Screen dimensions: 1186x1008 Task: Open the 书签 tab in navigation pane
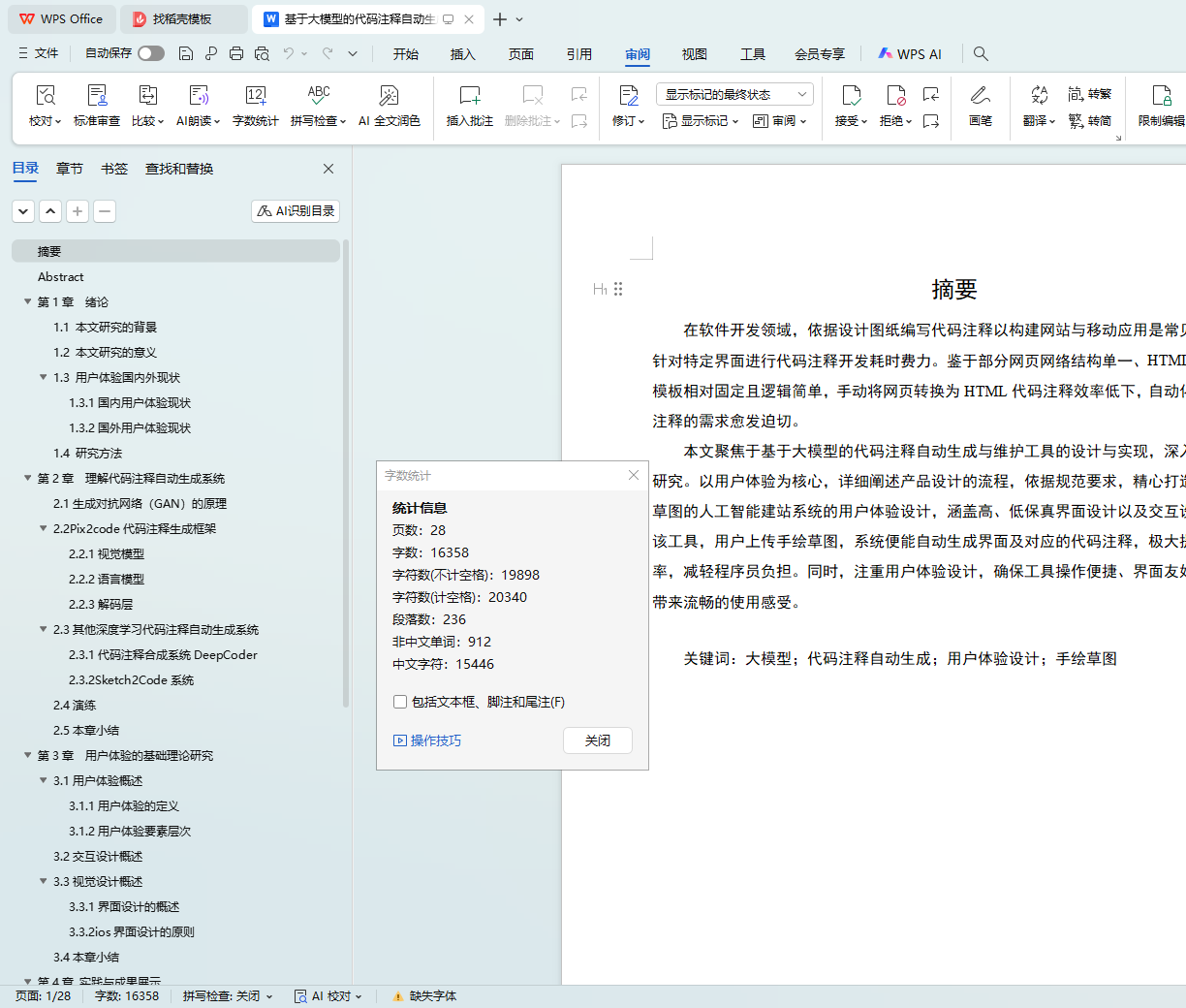pos(114,169)
